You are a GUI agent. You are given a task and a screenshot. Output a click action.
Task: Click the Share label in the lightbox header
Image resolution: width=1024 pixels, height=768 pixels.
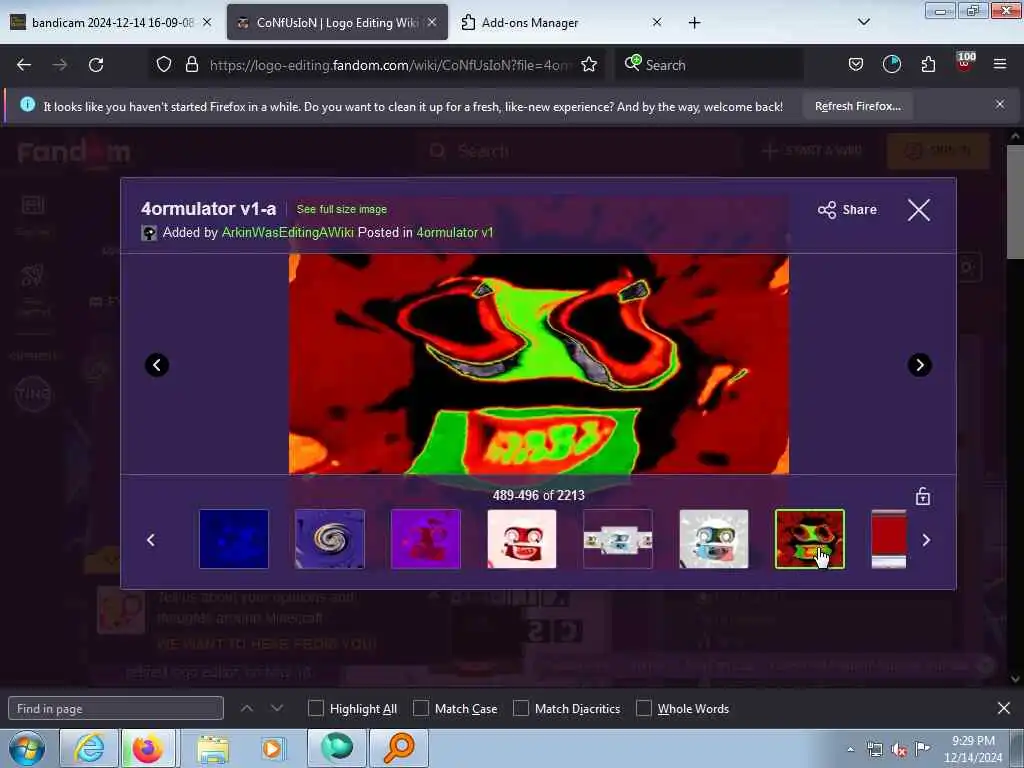point(859,210)
